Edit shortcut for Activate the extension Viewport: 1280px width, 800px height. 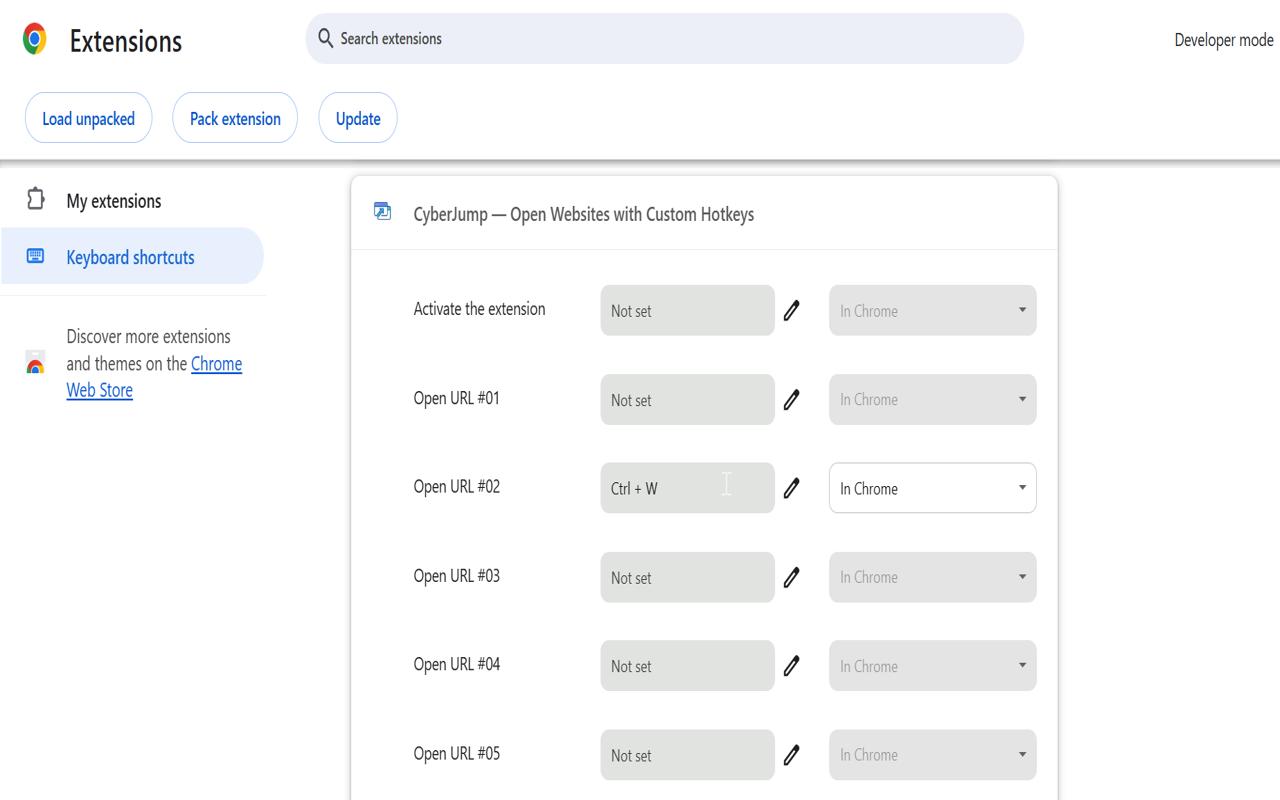(792, 310)
